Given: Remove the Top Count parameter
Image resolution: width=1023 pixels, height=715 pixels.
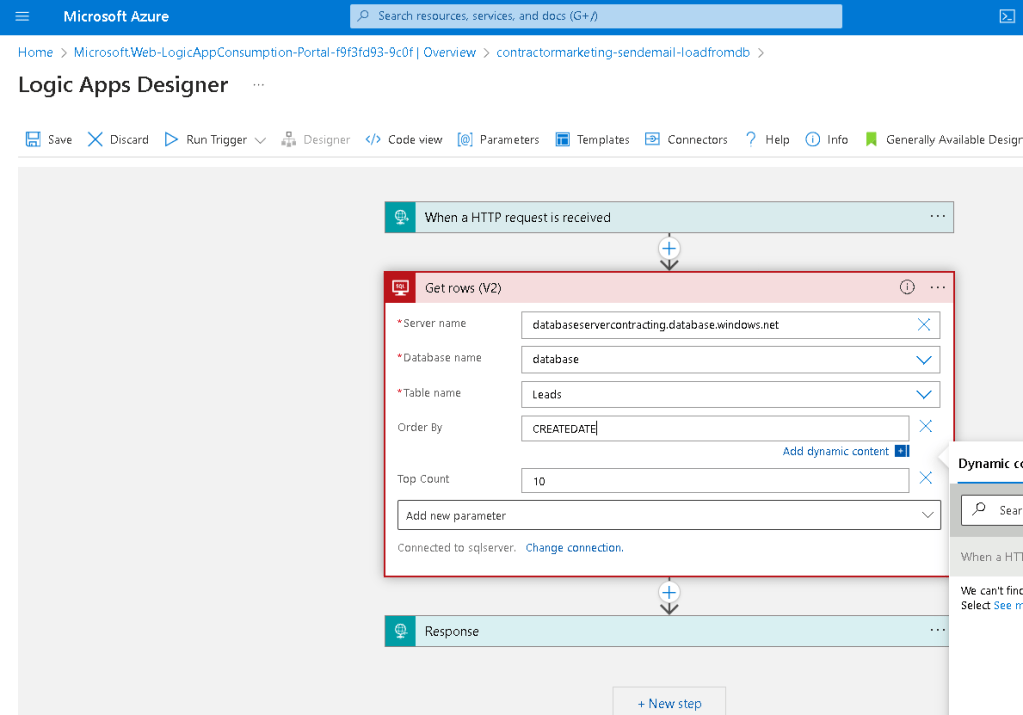Looking at the screenshot, I should (x=926, y=478).
